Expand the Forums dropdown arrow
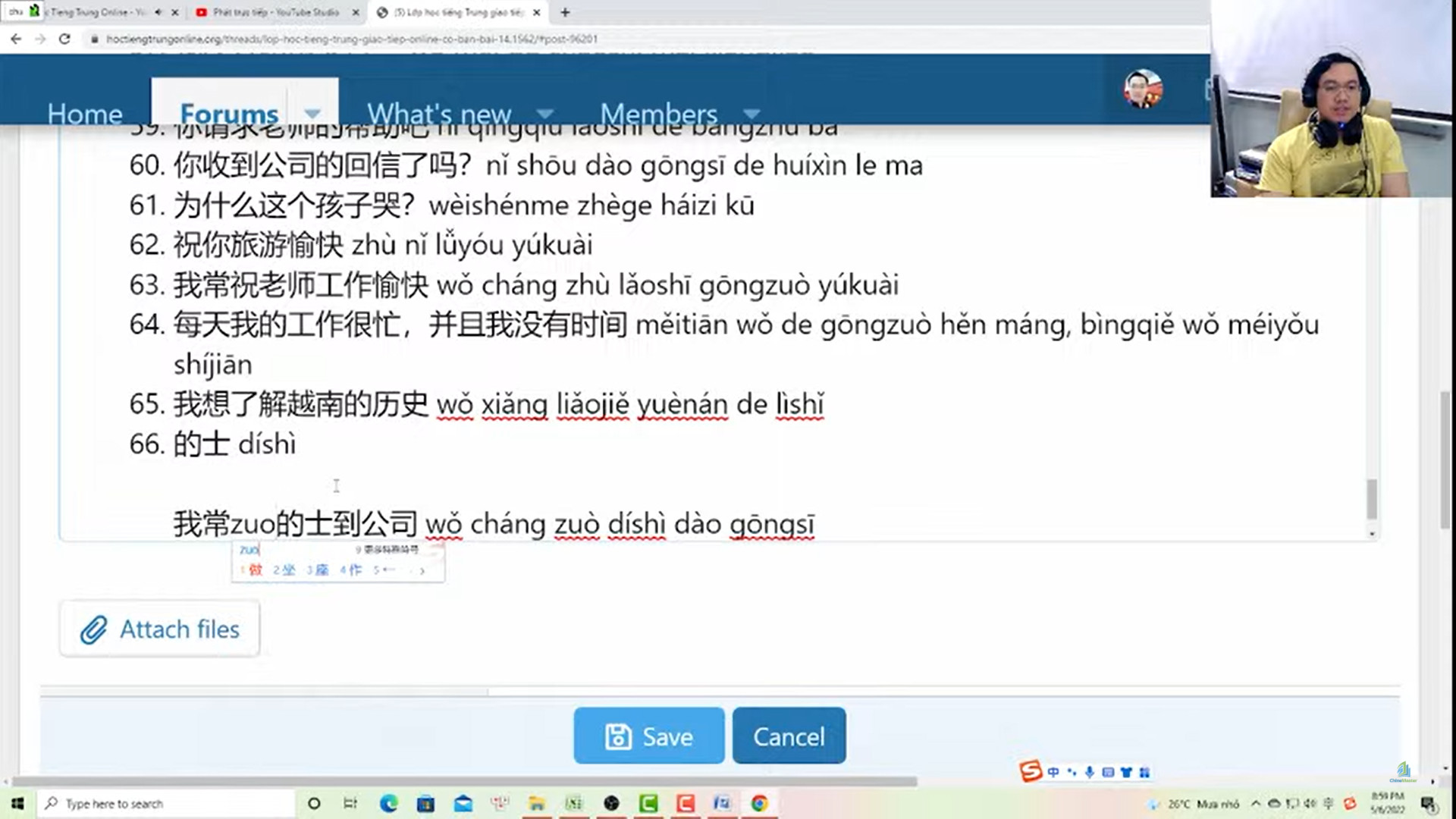1456x819 pixels. click(x=312, y=114)
